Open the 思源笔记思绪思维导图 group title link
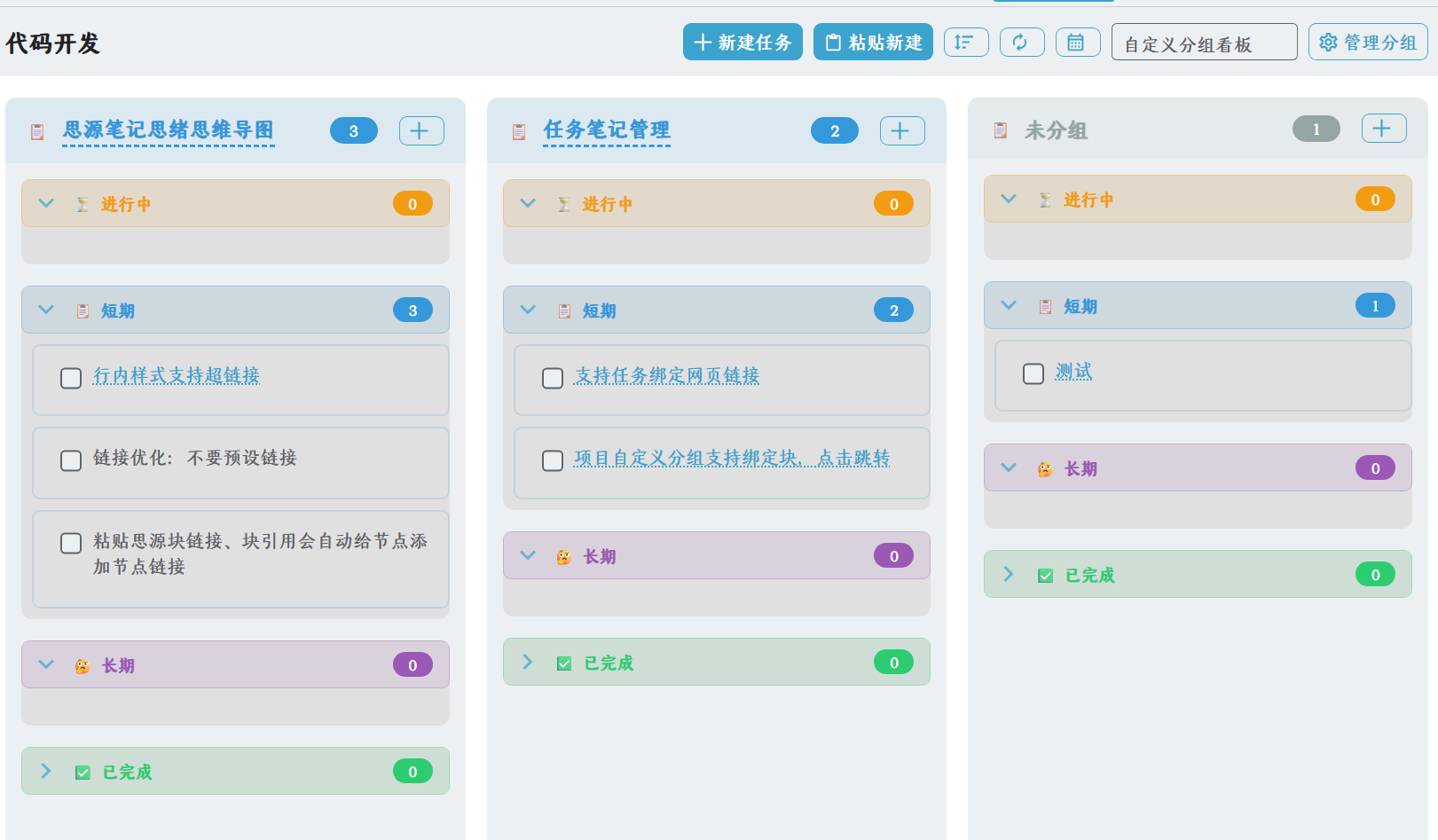 [169, 130]
